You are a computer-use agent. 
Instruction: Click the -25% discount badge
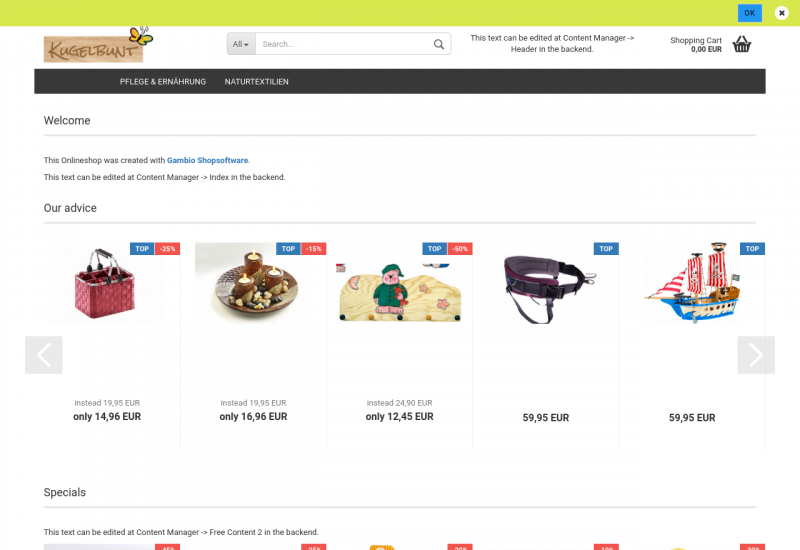pyautogui.click(x=167, y=248)
